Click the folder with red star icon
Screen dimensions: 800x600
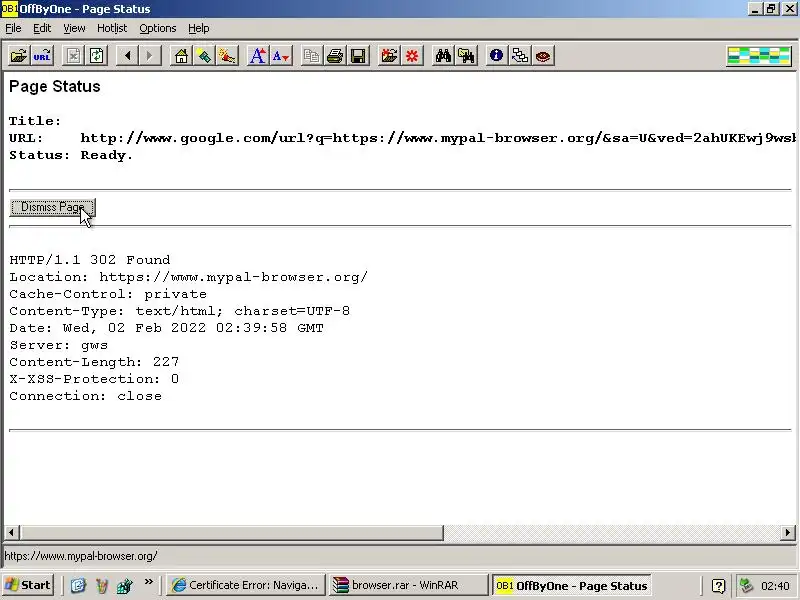(x=389, y=56)
